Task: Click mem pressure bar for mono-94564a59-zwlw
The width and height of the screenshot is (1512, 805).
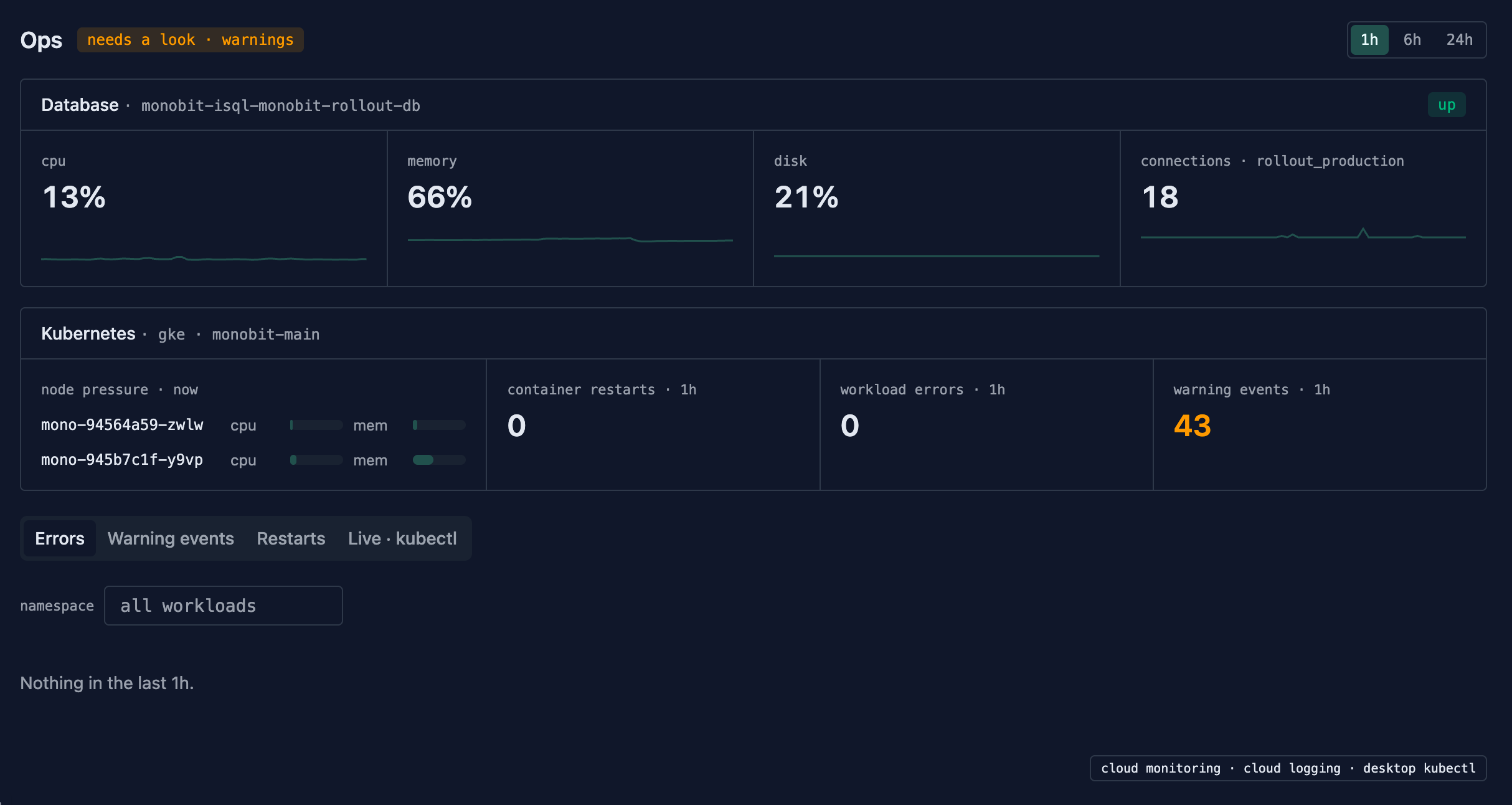Action: (x=439, y=425)
